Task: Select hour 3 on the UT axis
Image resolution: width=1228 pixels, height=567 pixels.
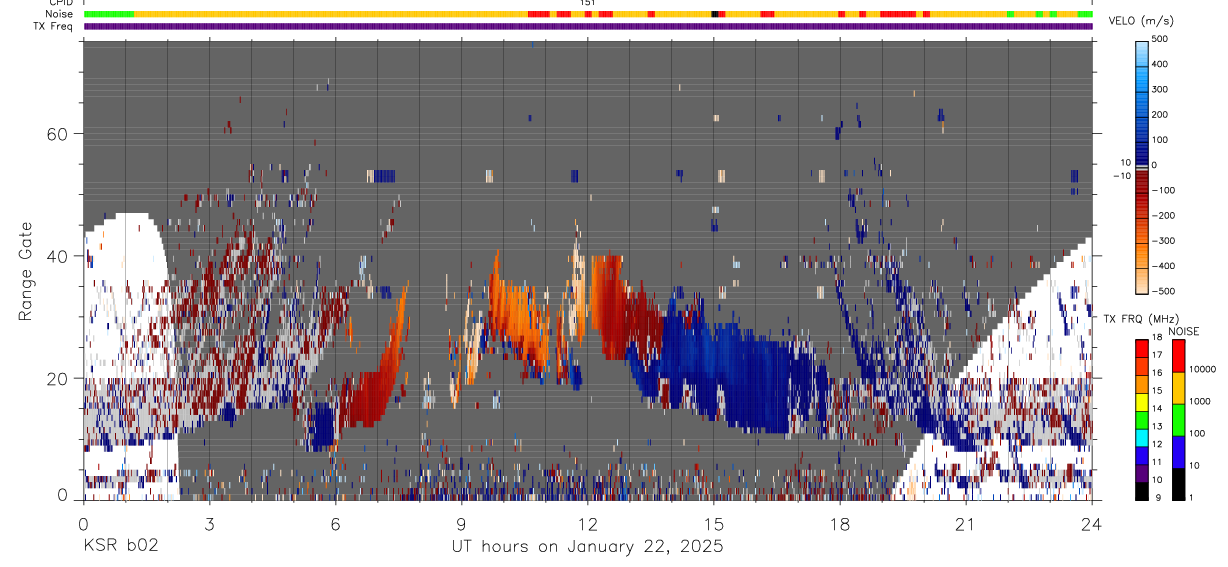Action: [x=209, y=523]
